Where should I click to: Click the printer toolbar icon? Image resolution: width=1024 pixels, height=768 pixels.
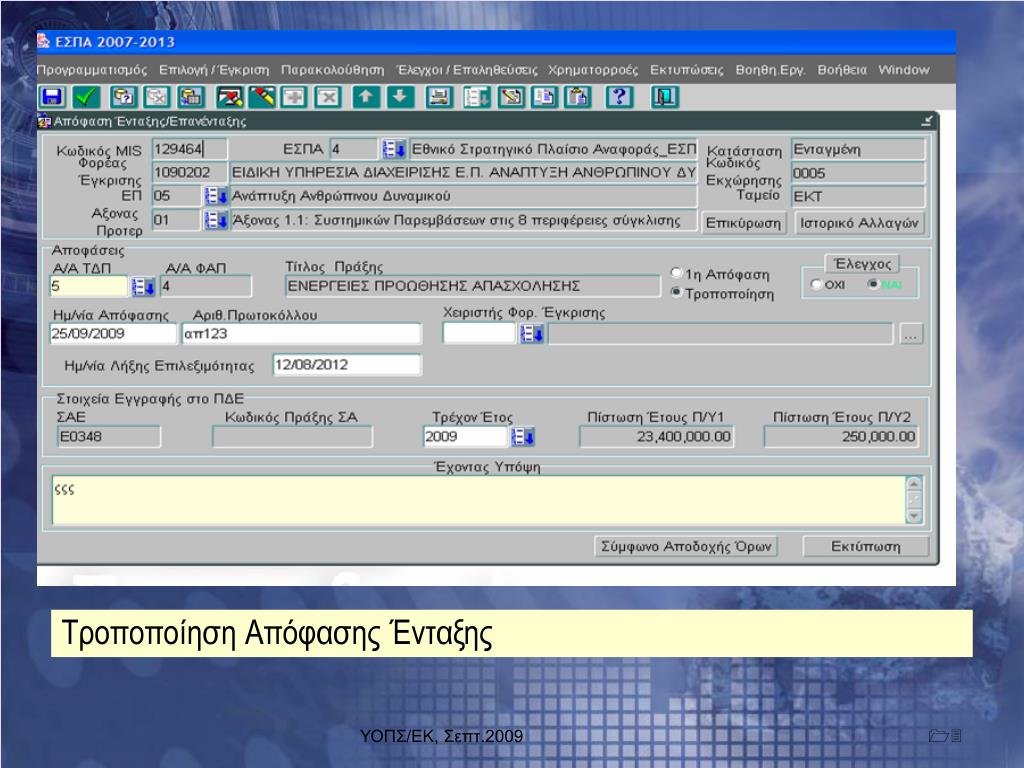coord(440,97)
